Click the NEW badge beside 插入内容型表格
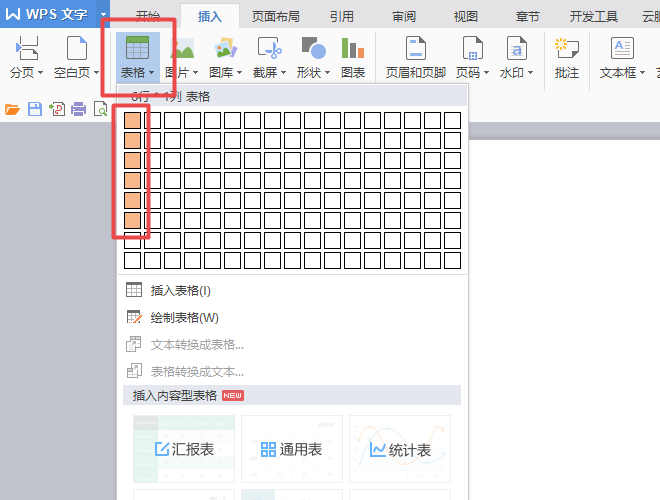This screenshot has width=660, height=500. point(233,396)
